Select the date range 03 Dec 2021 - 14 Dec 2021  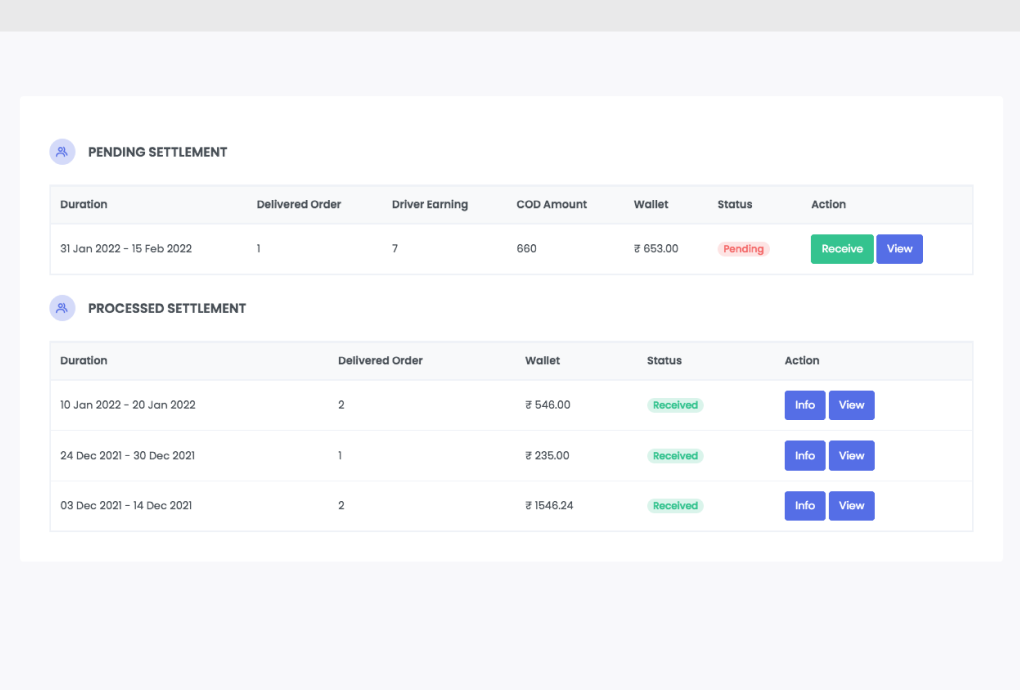coord(126,506)
